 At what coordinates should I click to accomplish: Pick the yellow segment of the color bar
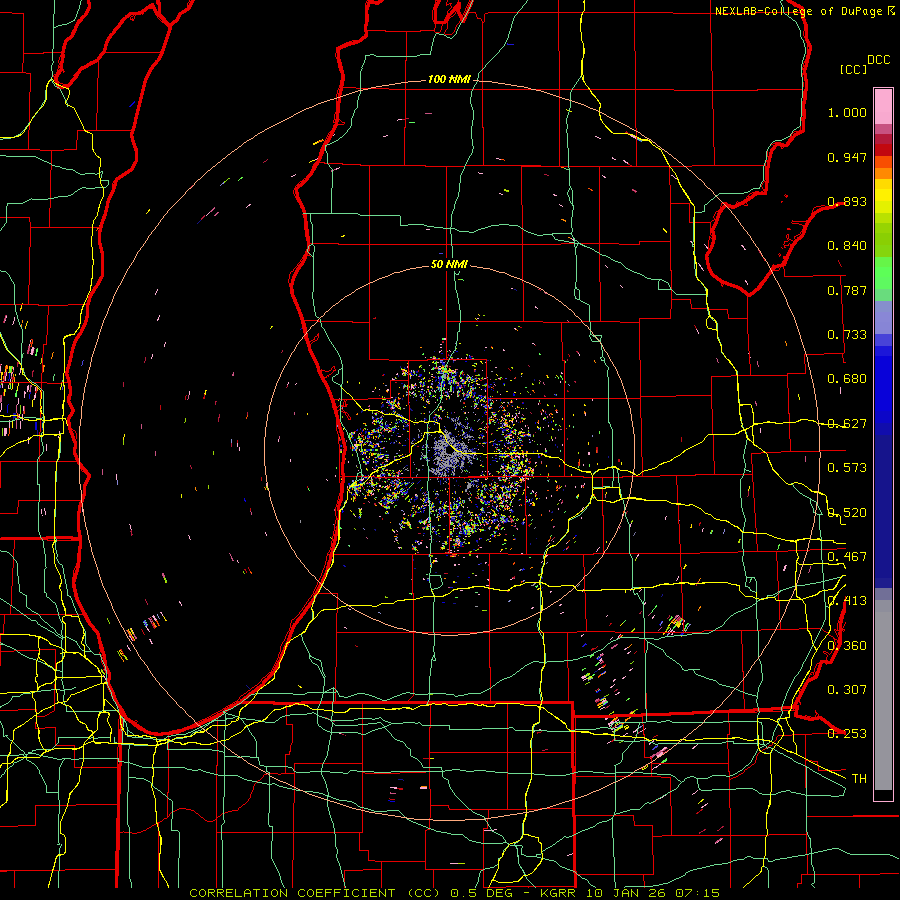click(883, 196)
